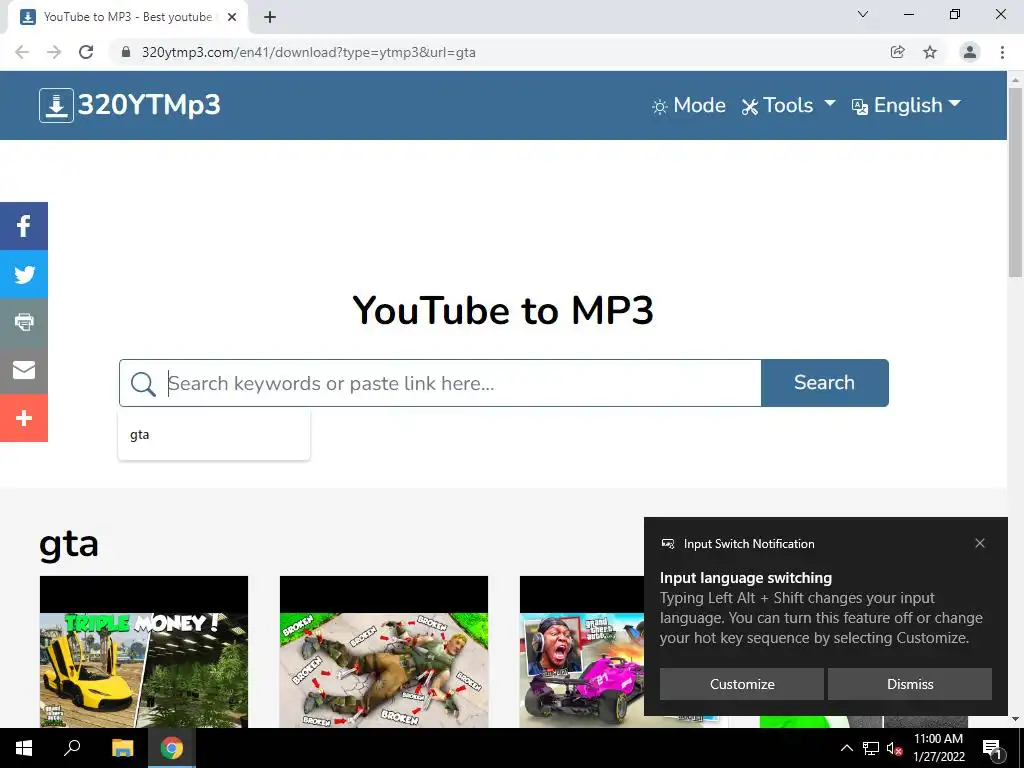Click the Customize button in notification

[742, 684]
